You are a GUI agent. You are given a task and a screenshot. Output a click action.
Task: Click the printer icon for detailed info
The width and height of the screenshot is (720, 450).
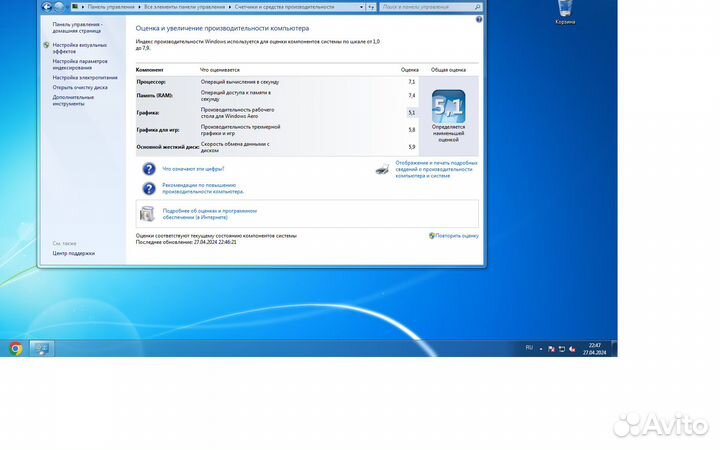point(382,169)
